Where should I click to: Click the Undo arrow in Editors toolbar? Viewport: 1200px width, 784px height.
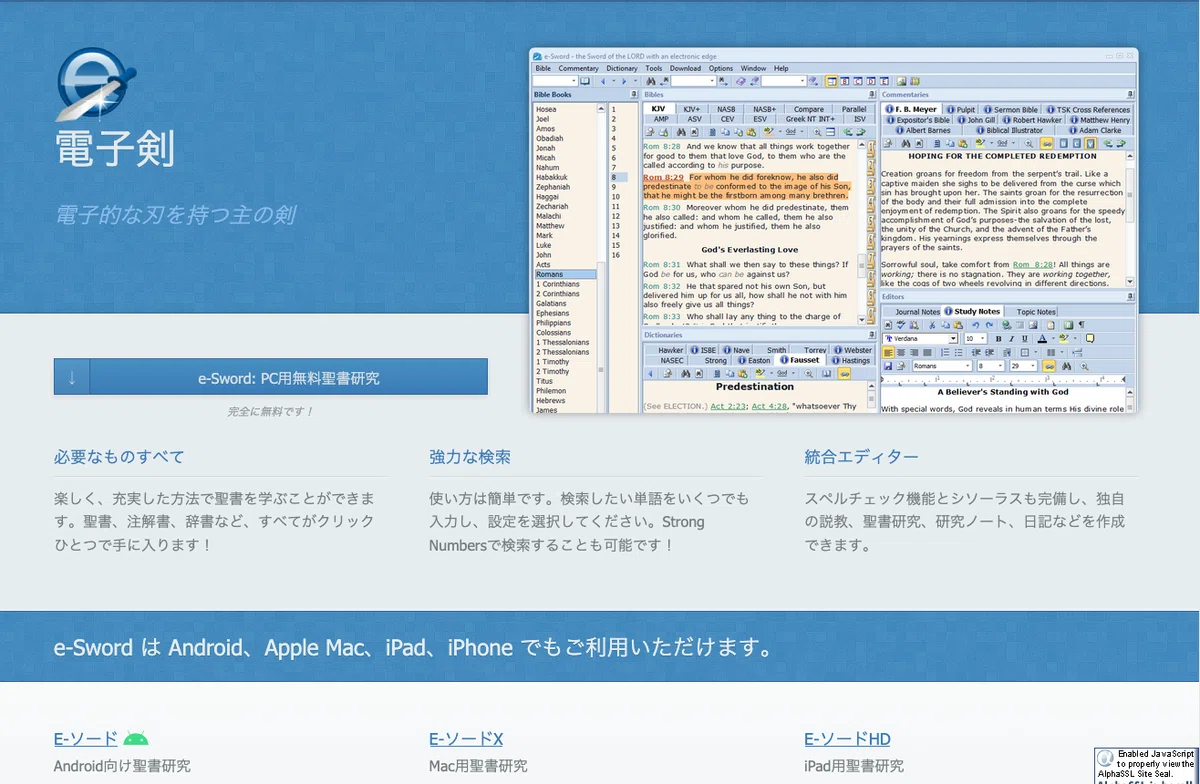coord(976,325)
